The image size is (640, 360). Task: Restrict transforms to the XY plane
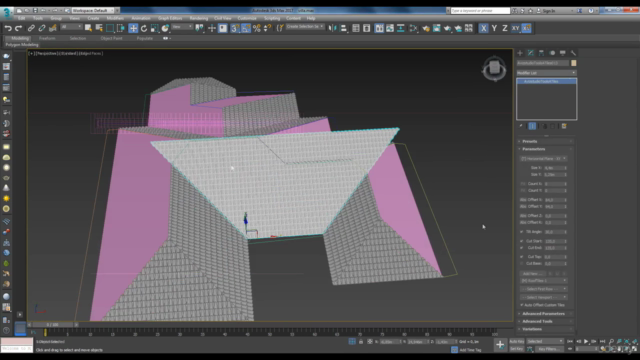coord(516,28)
